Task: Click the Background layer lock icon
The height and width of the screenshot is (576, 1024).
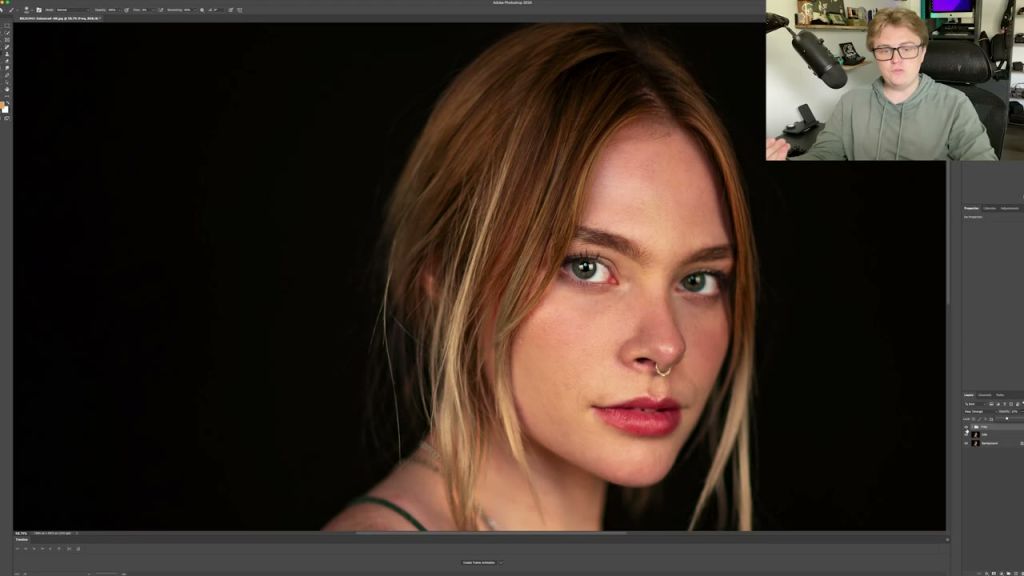Action: click(x=1022, y=443)
